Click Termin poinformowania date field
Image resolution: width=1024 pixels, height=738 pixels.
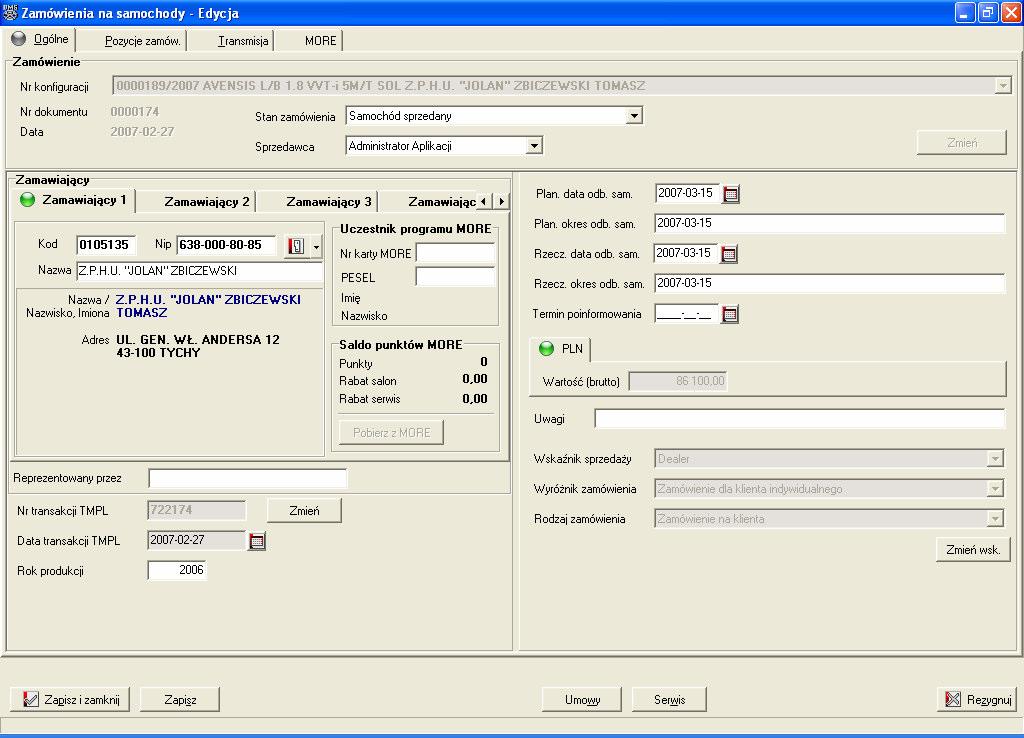tap(687, 314)
